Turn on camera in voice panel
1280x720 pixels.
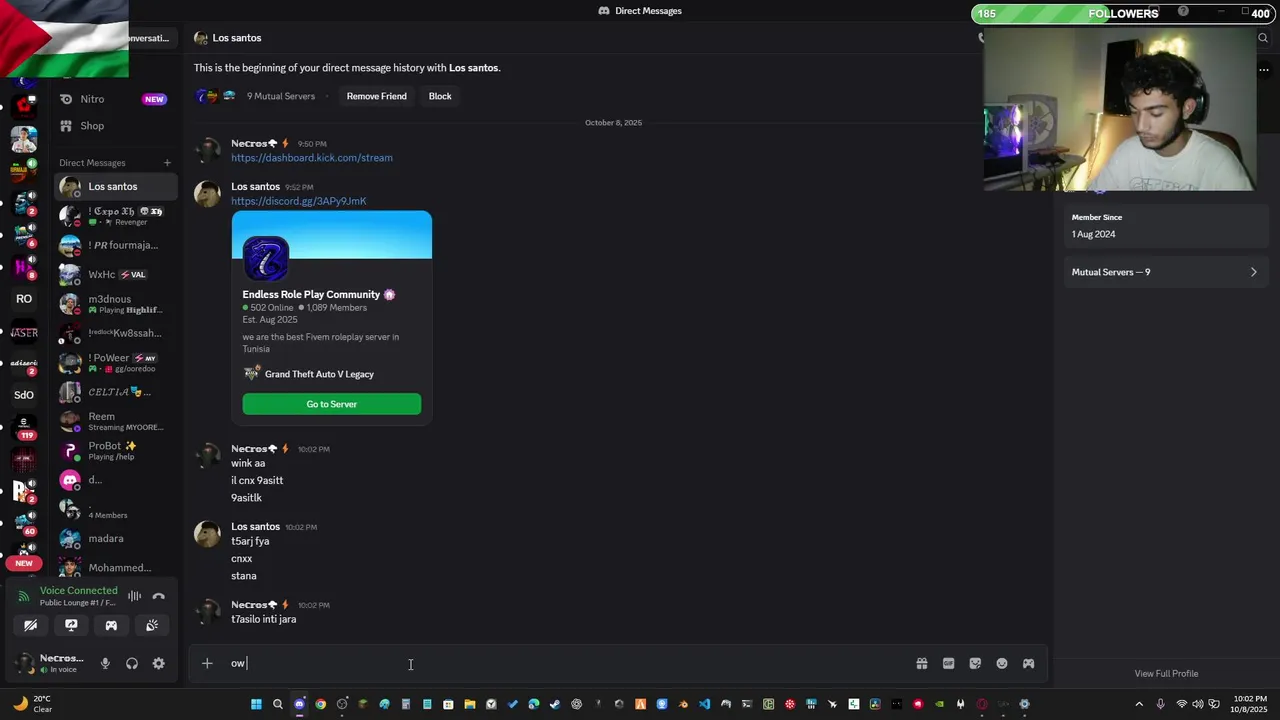coord(31,625)
